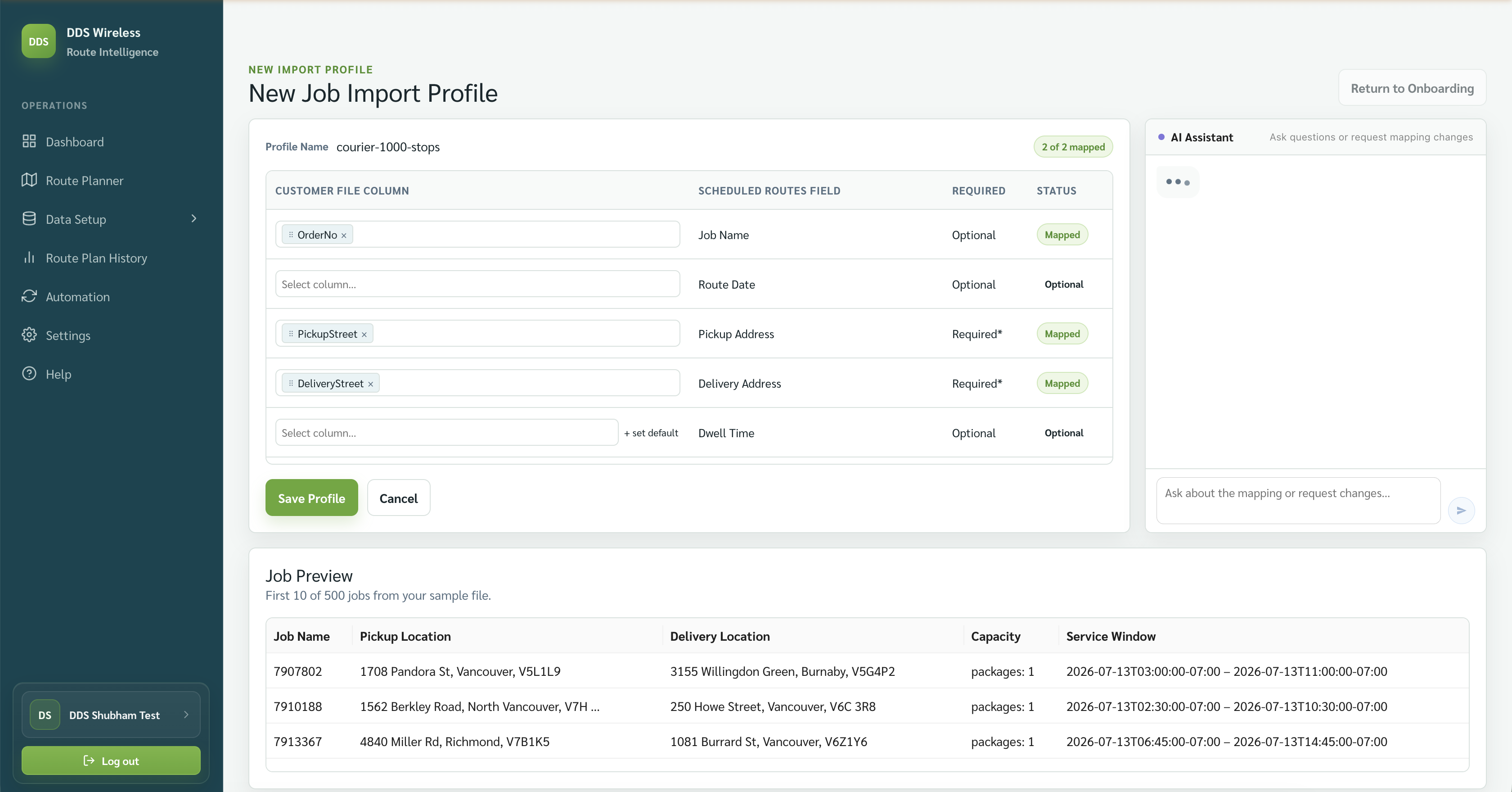Click the Route Plan History chart icon

(x=29, y=258)
